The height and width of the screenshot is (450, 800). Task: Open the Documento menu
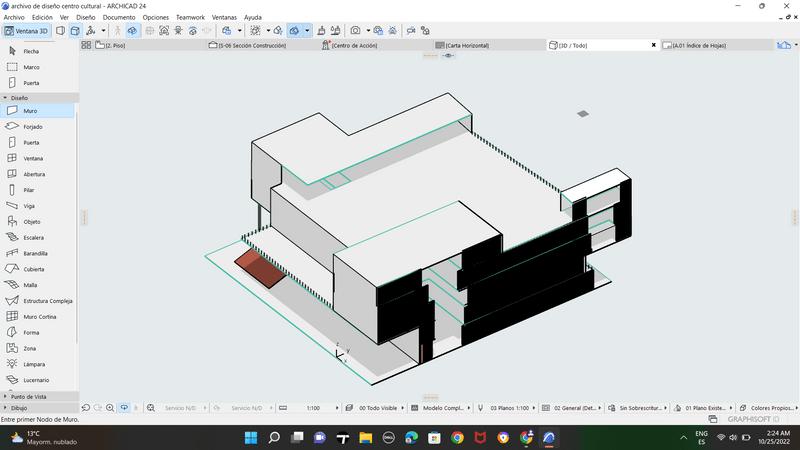tap(119, 17)
